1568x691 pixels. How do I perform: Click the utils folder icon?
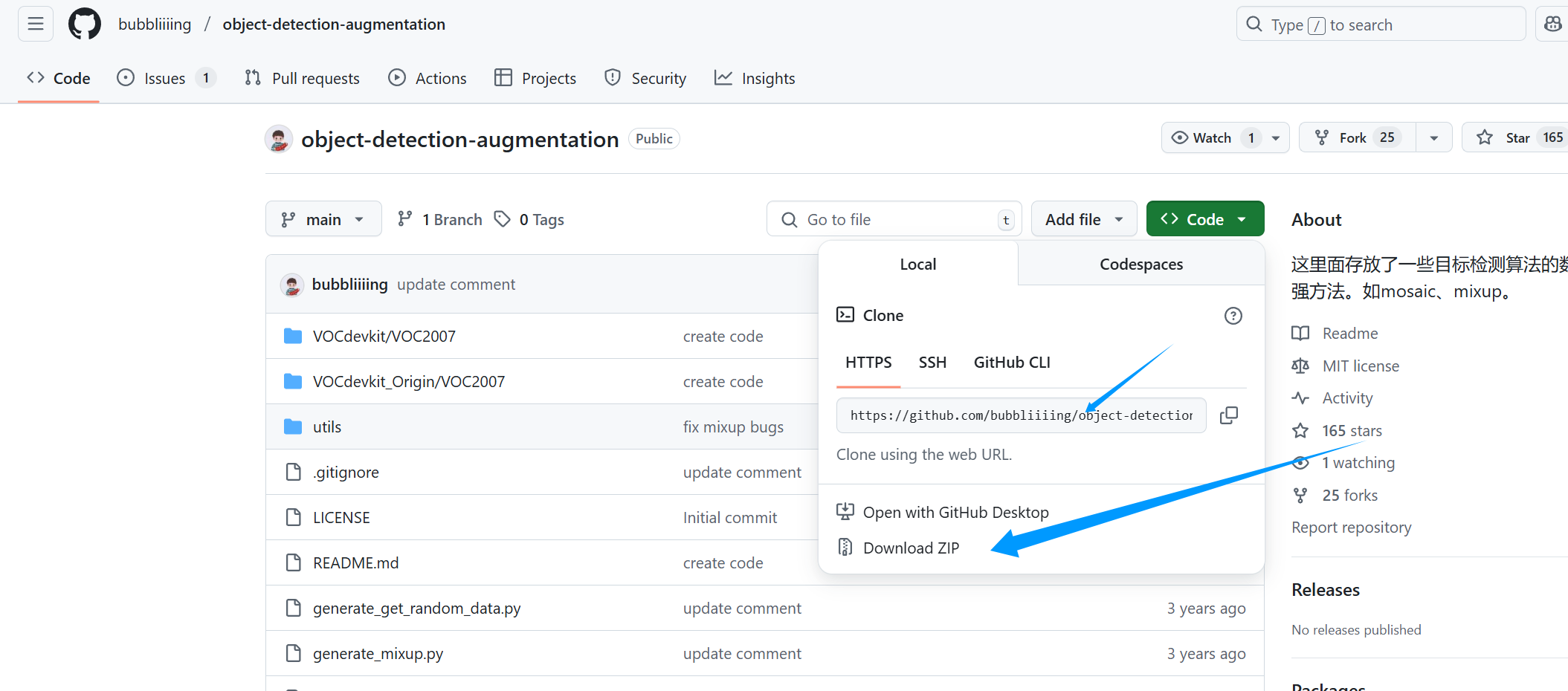[293, 426]
